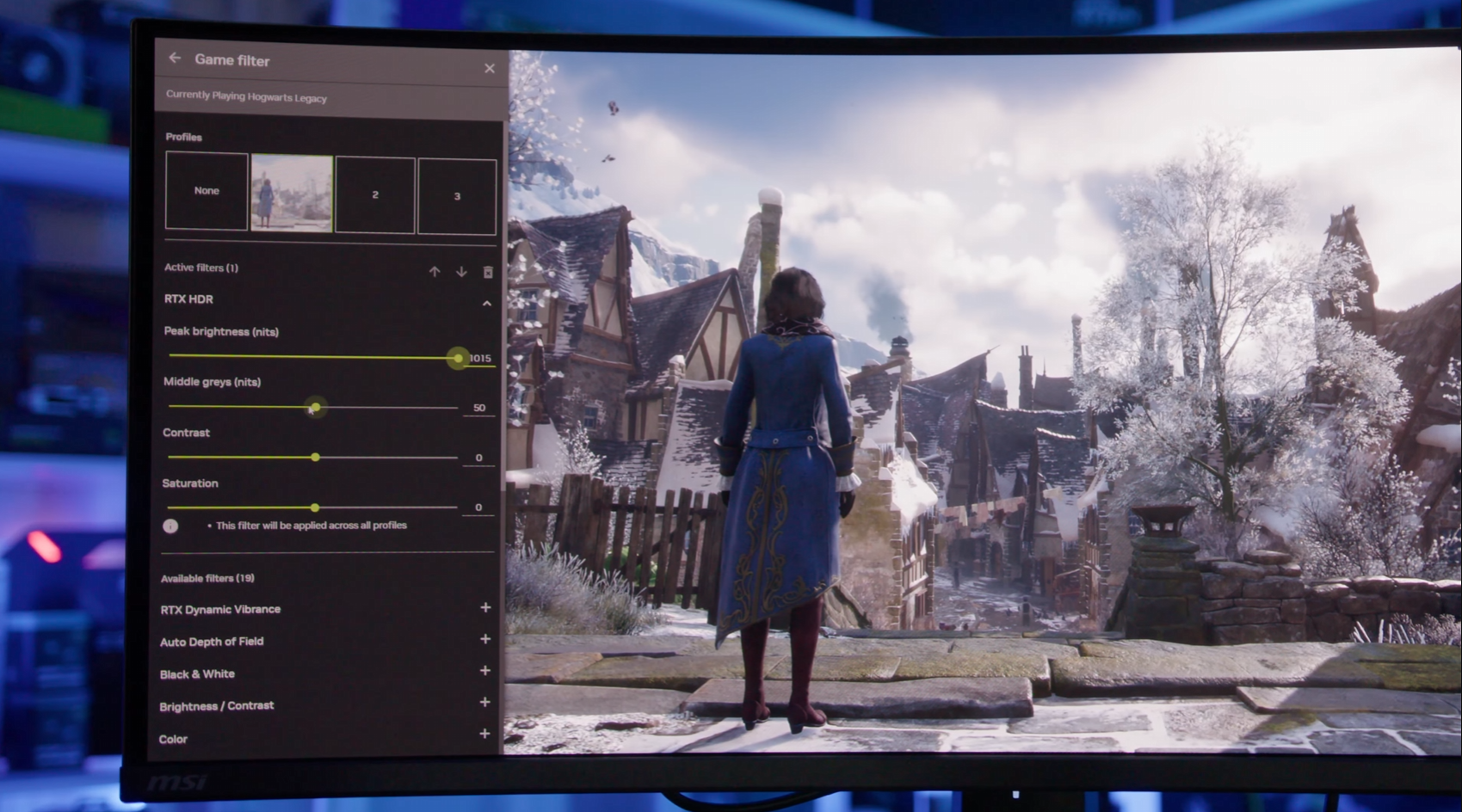This screenshot has height=812, width=1462.
Task: Click the info icon beside filter note
Action: pos(170,526)
